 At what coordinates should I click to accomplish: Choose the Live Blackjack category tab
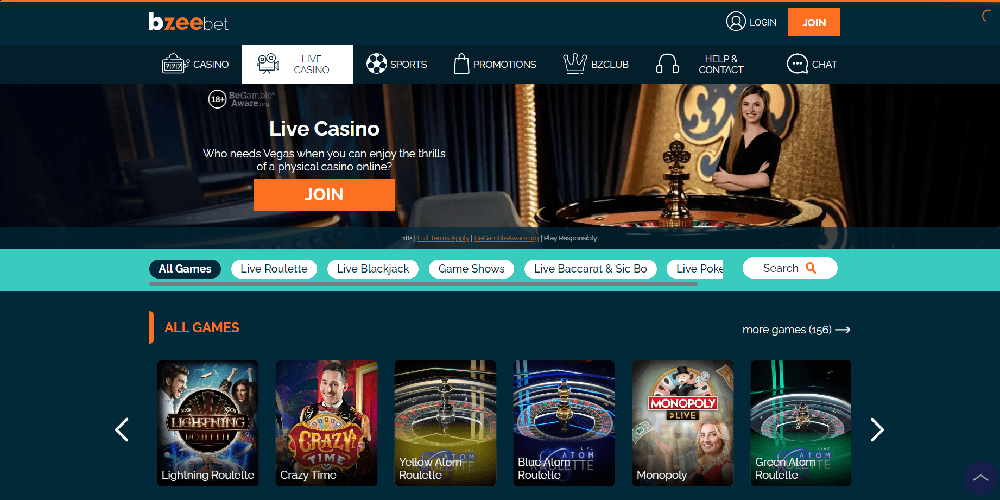point(373,269)
